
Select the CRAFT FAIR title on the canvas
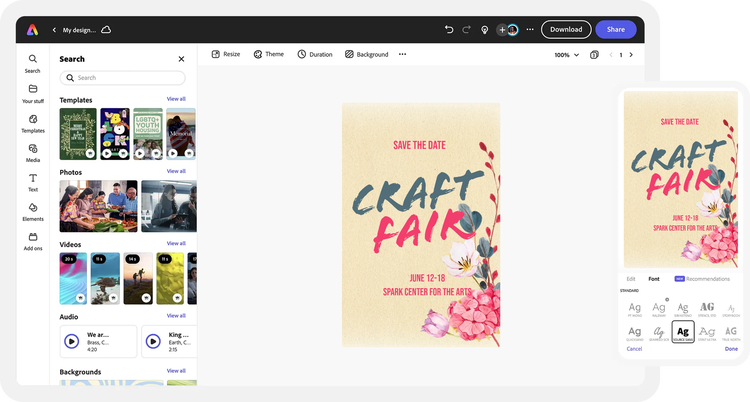[419, 211]
